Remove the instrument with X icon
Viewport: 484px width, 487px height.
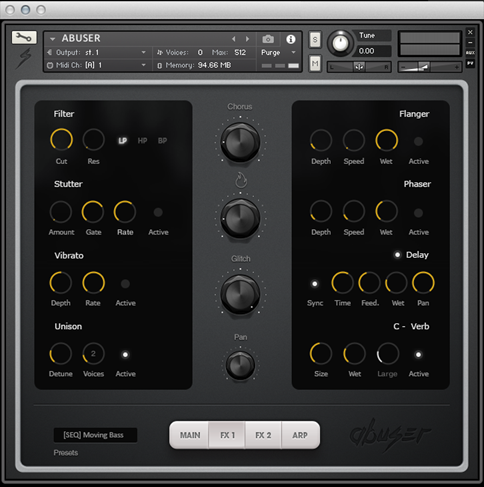[x=470, y=32]
